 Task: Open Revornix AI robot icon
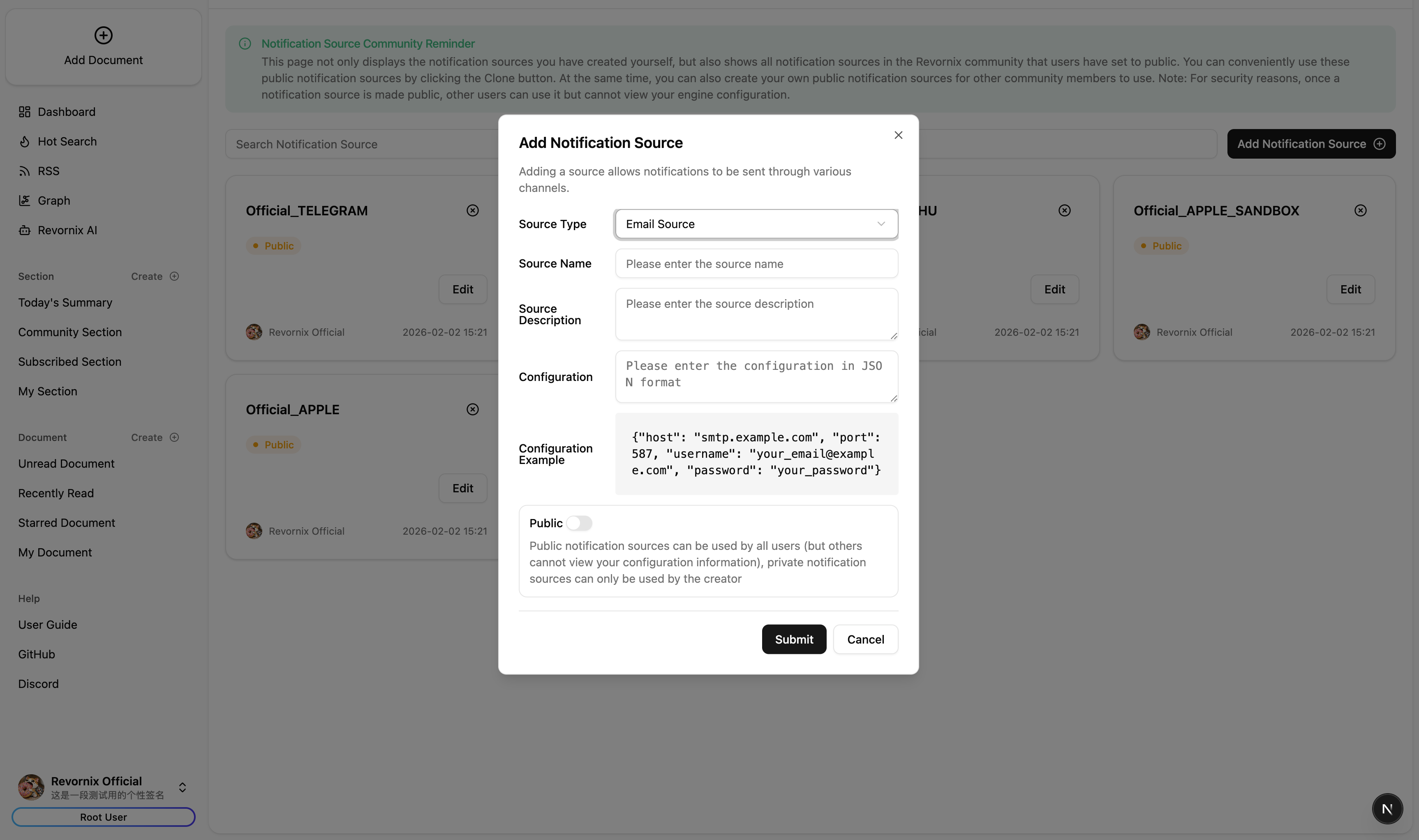(24, 231)
